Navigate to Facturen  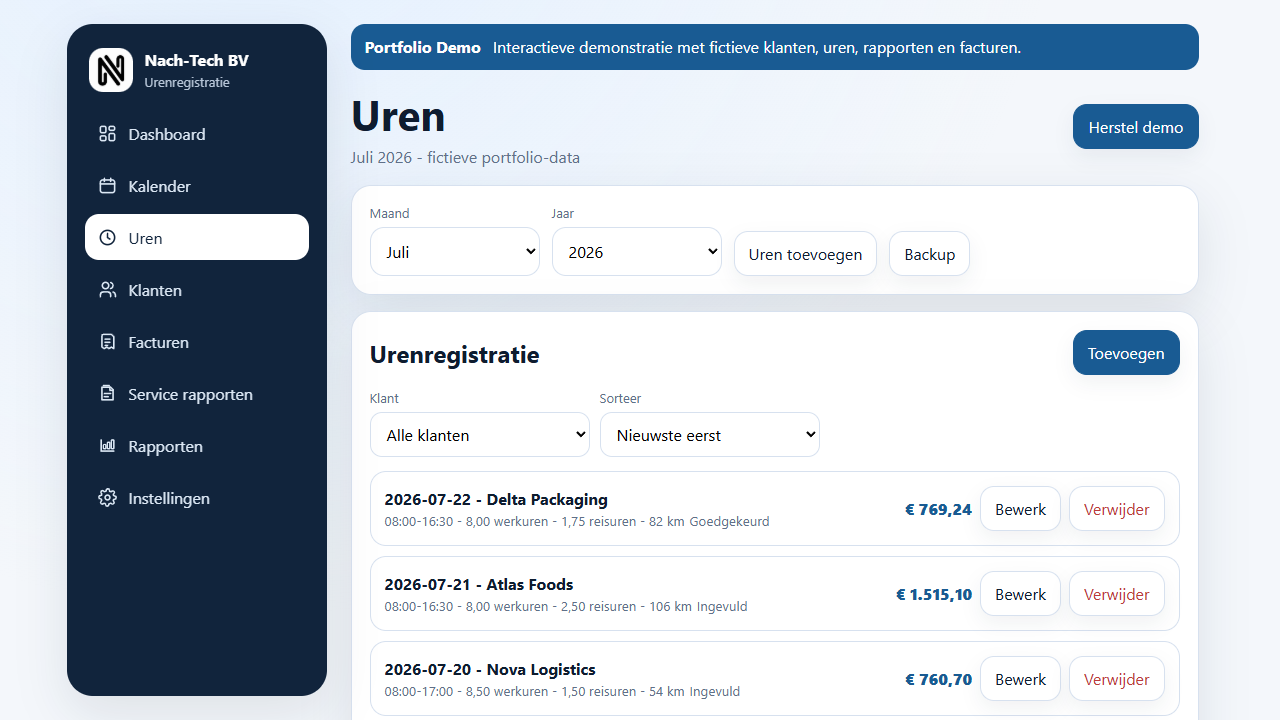coord(197,342)
